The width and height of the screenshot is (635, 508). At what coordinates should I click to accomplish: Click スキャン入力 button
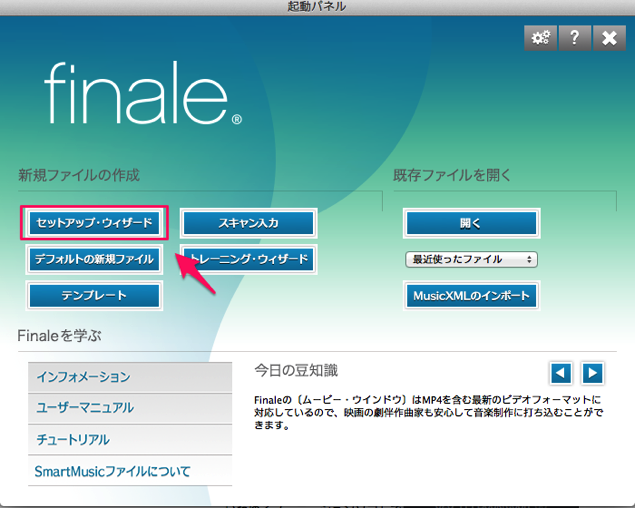249,223
